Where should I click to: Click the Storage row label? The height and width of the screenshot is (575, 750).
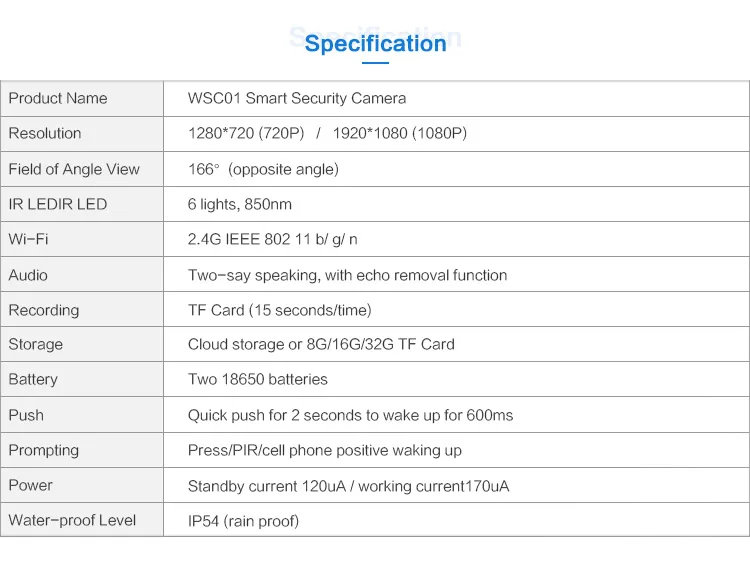tap(36, 344)
